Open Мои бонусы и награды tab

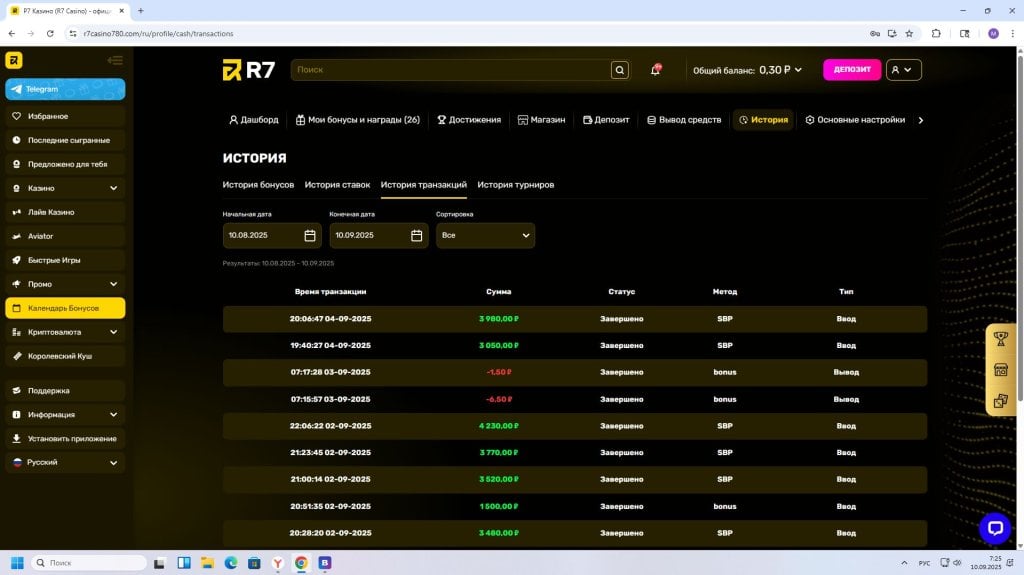point(357,120)
